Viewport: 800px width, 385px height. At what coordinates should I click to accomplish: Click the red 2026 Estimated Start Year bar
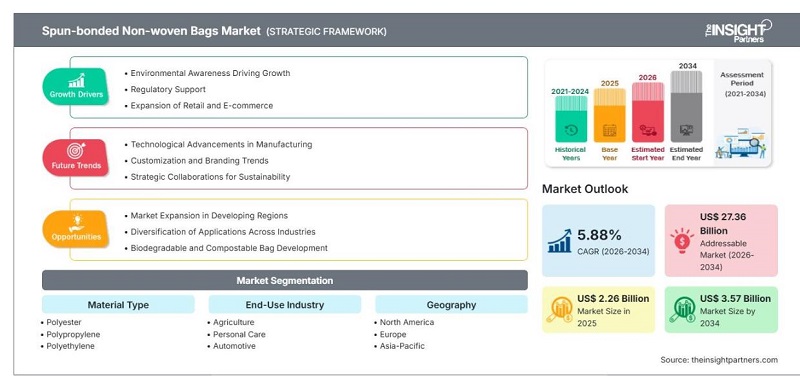point(648,112)
